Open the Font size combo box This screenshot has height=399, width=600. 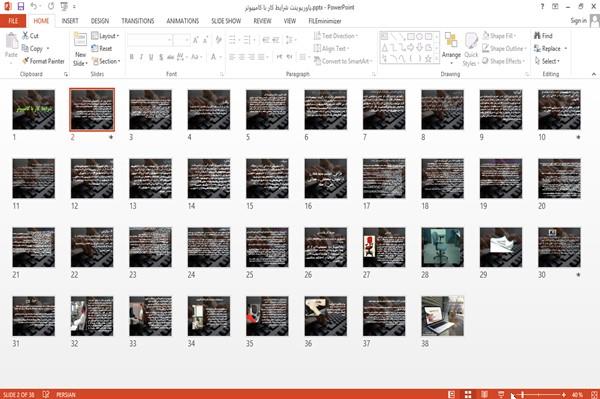click(181, 39)
